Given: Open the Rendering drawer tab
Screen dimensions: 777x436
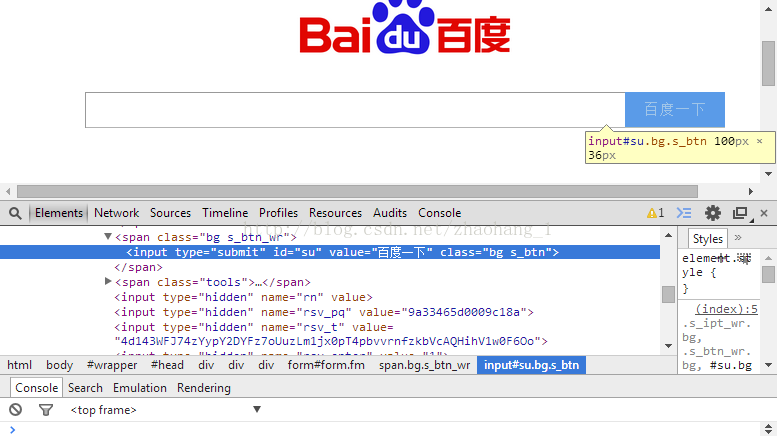Looking at the screenshot, I should pyautogui.click(x=204, y=388).
